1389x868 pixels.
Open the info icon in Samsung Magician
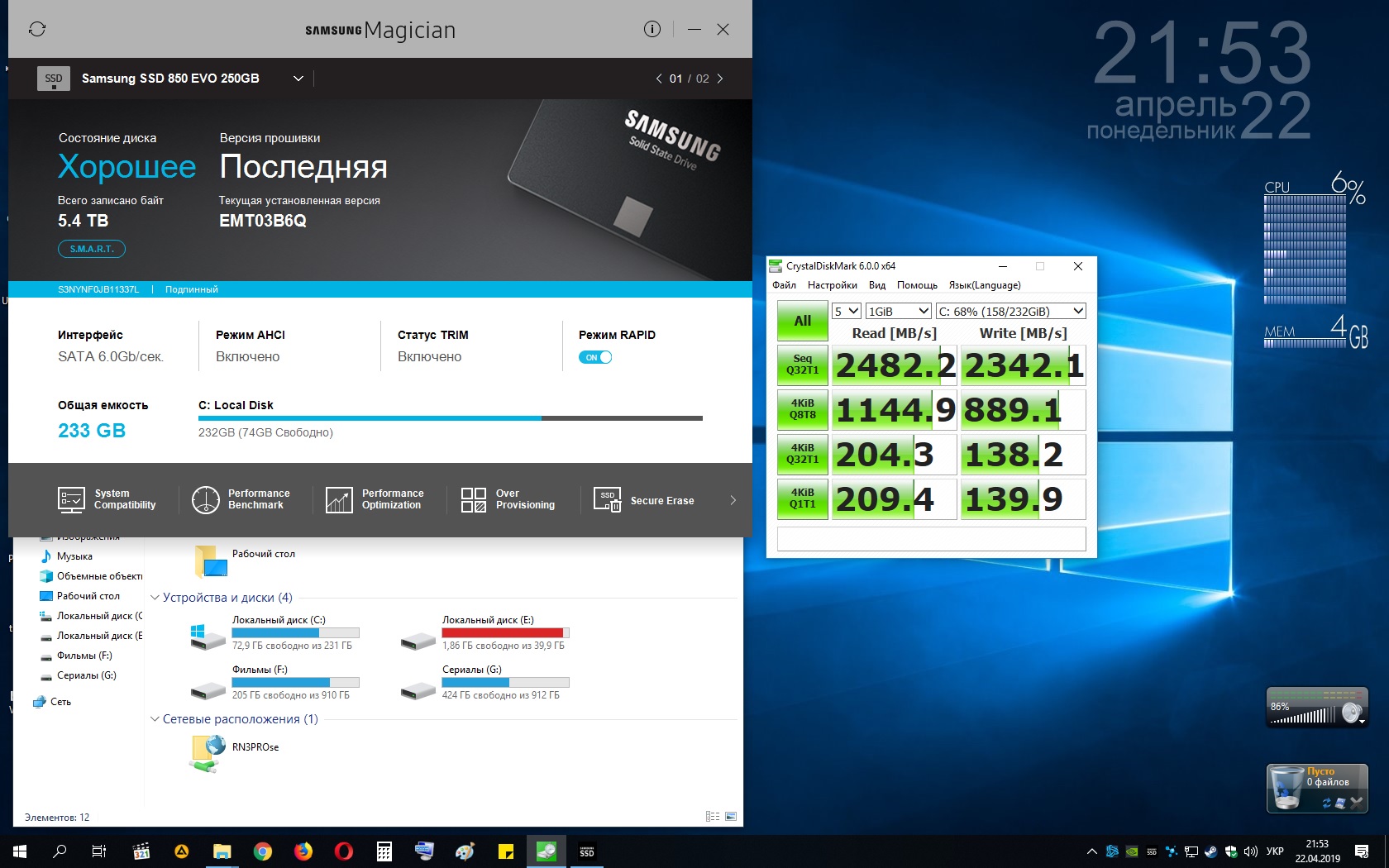point(652,30)
